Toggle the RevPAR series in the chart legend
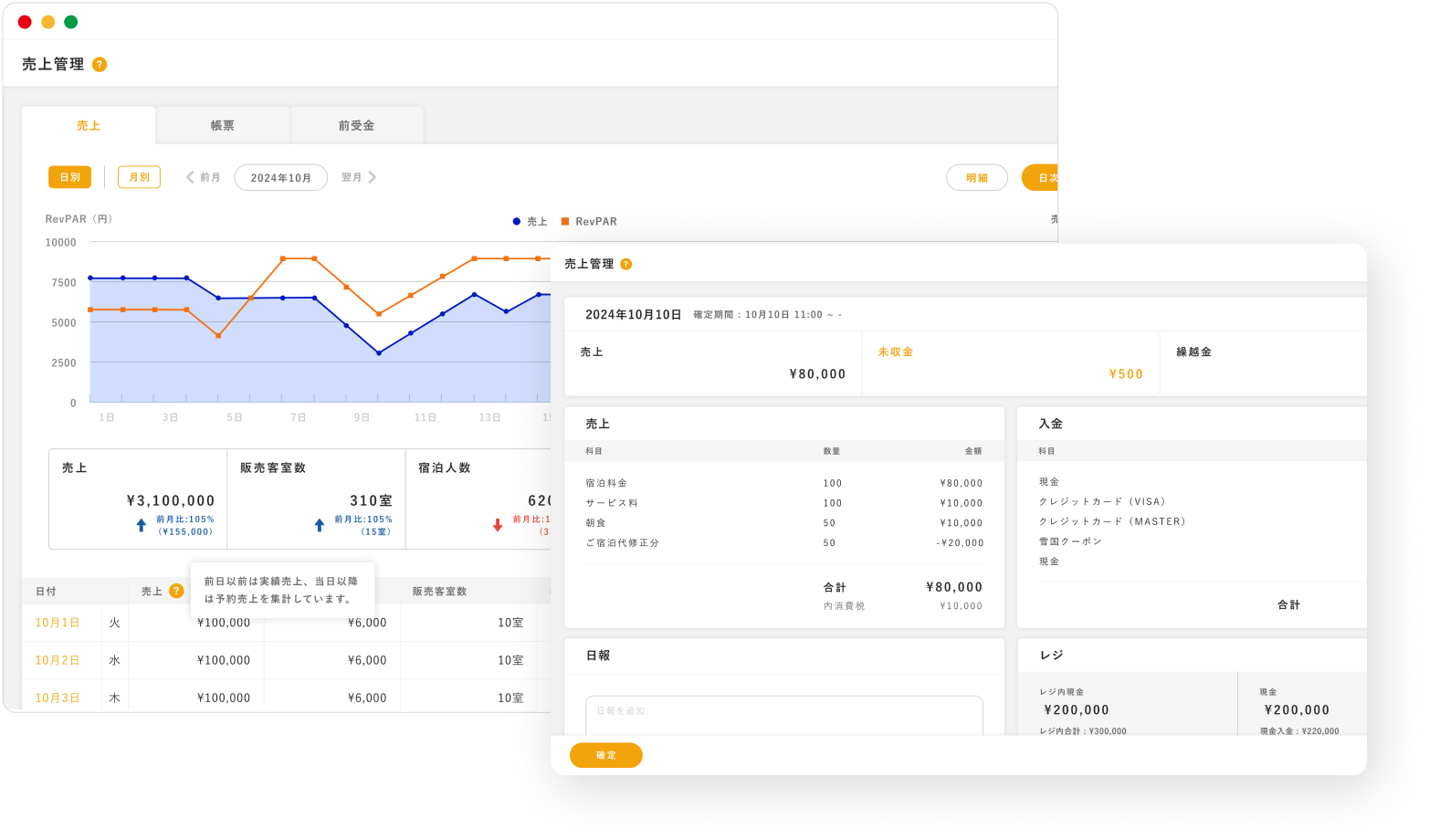The image size is (1429, 840). 594,221
